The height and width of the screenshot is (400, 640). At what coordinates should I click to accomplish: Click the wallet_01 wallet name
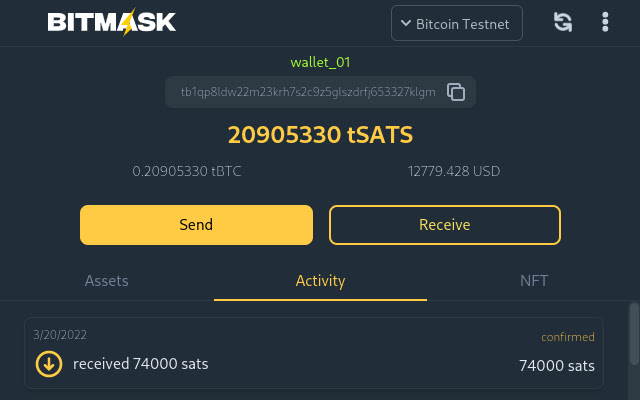point(320,62)
